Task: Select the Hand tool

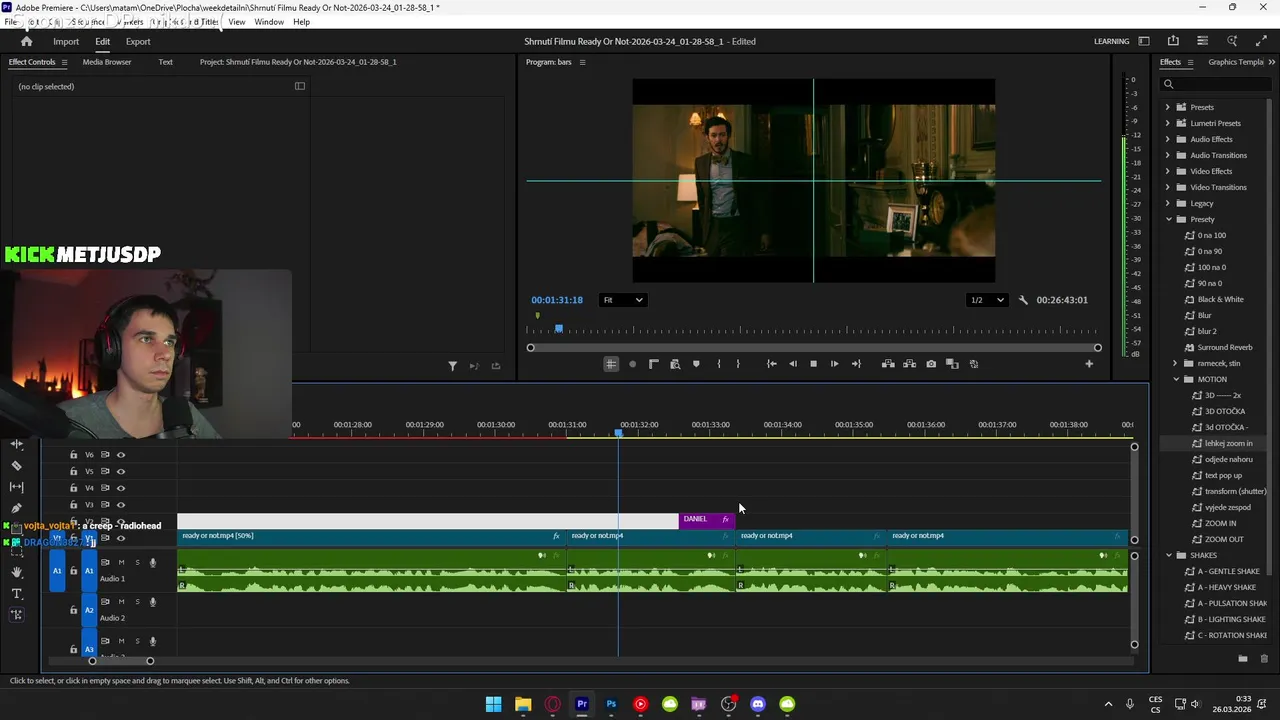Action: coord(16,572)
